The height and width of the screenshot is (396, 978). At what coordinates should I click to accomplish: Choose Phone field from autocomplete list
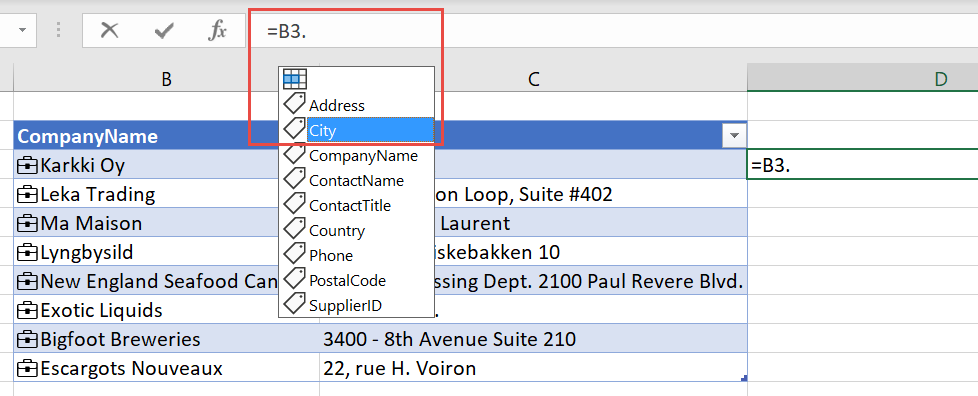pos(357,255)
